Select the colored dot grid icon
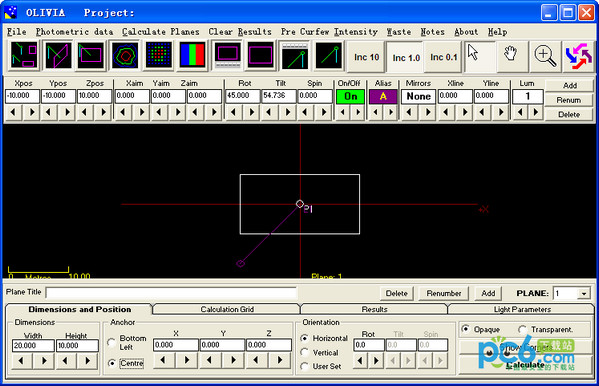The image size is (599, 386). [x=159, y=56]
